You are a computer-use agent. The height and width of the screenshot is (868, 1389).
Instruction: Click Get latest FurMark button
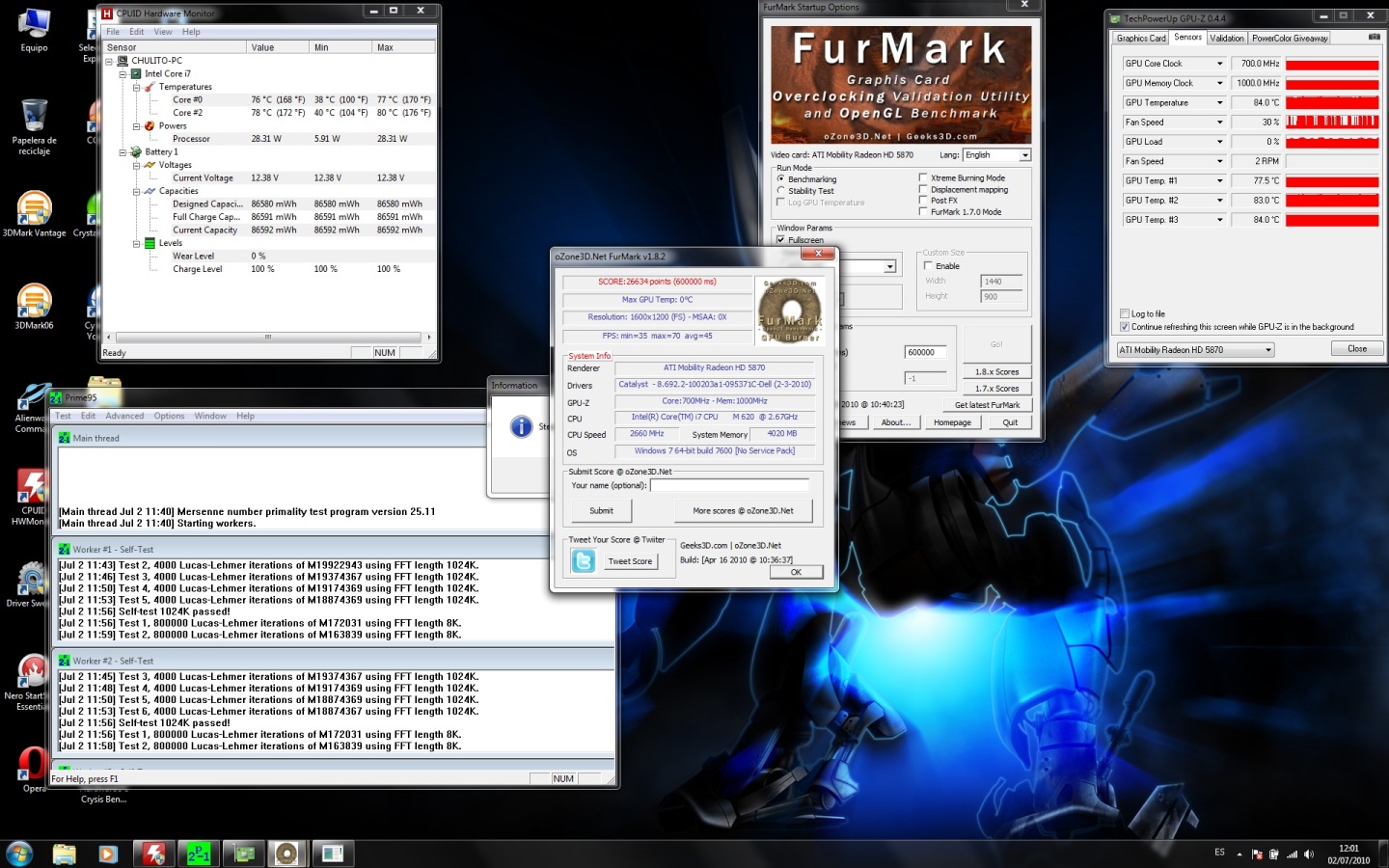987,405
